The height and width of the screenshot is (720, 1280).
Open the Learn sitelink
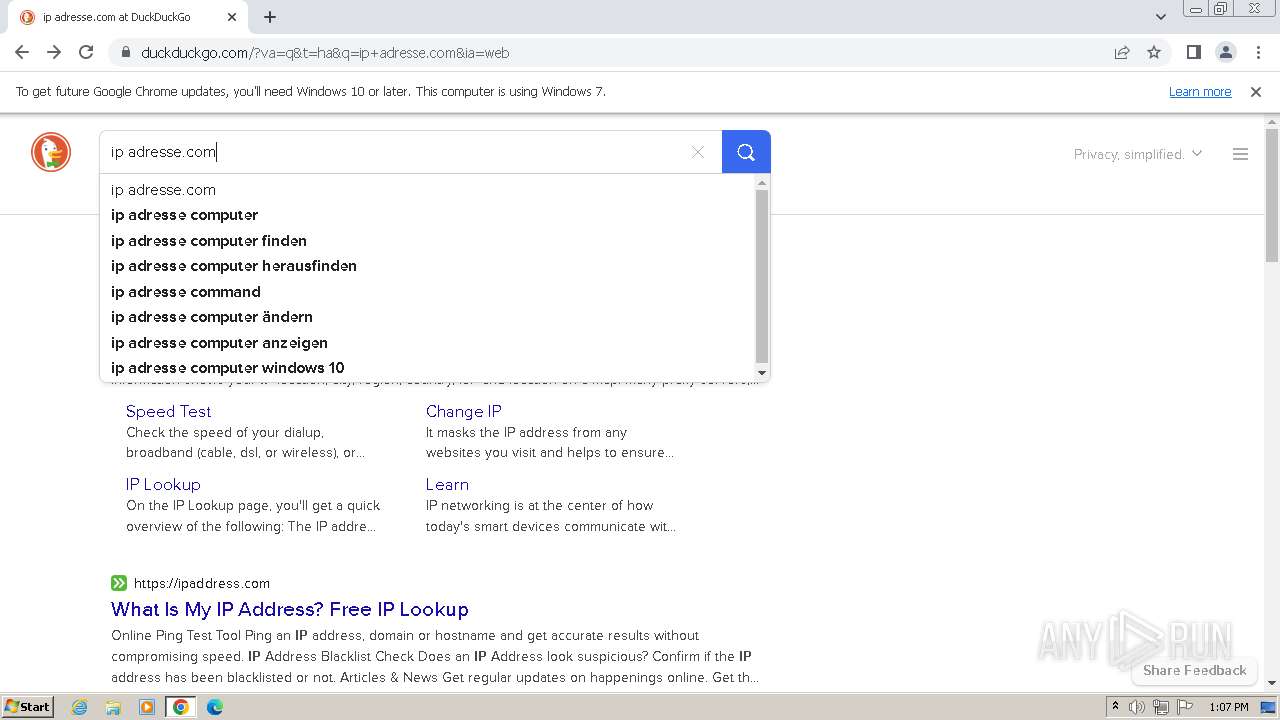pyautogui.click(x=447, y=484)
